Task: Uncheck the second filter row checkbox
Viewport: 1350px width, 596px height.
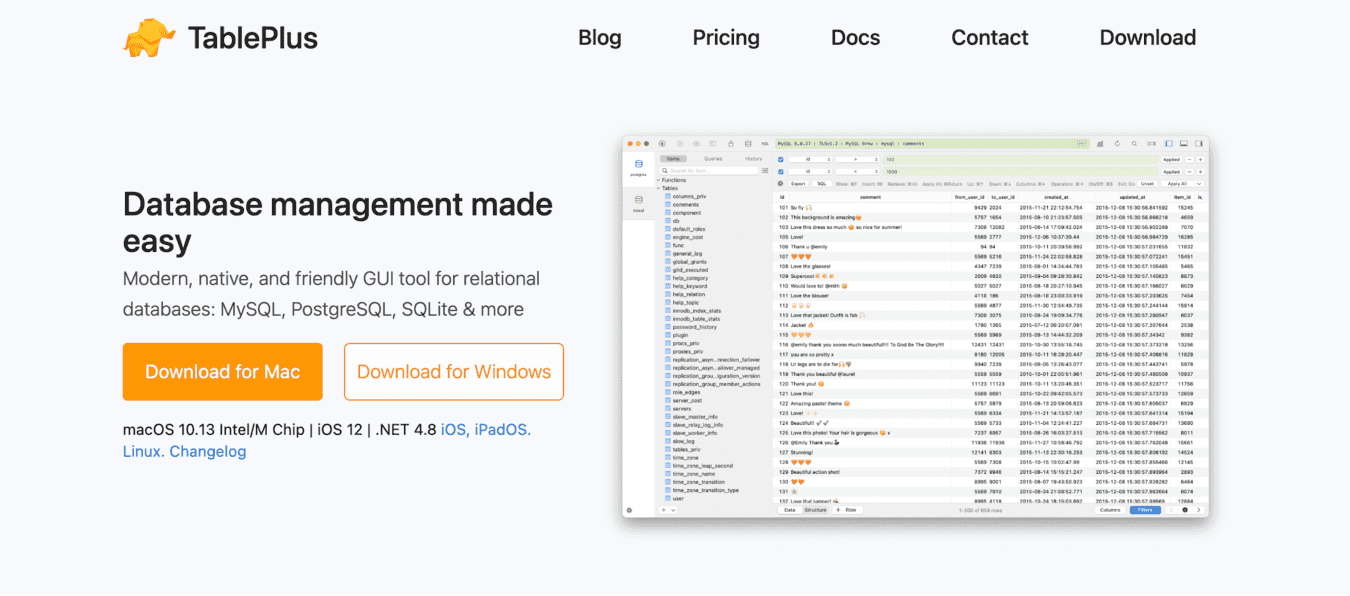Action: pyautogui.click(x=781, y=171)
